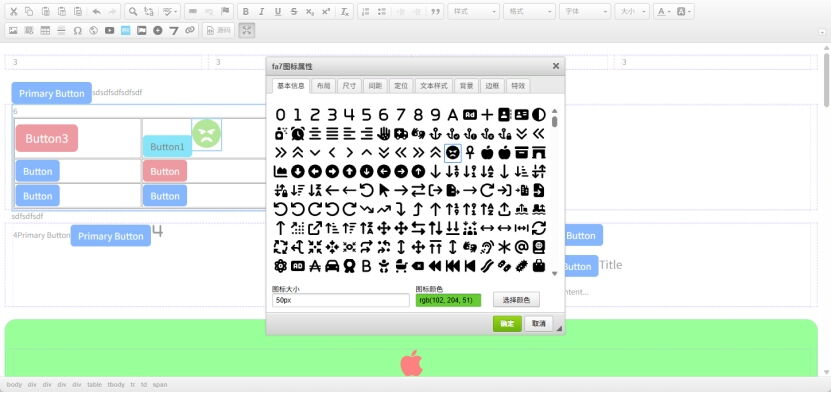Click the Replace icon in toolbar

149,12
